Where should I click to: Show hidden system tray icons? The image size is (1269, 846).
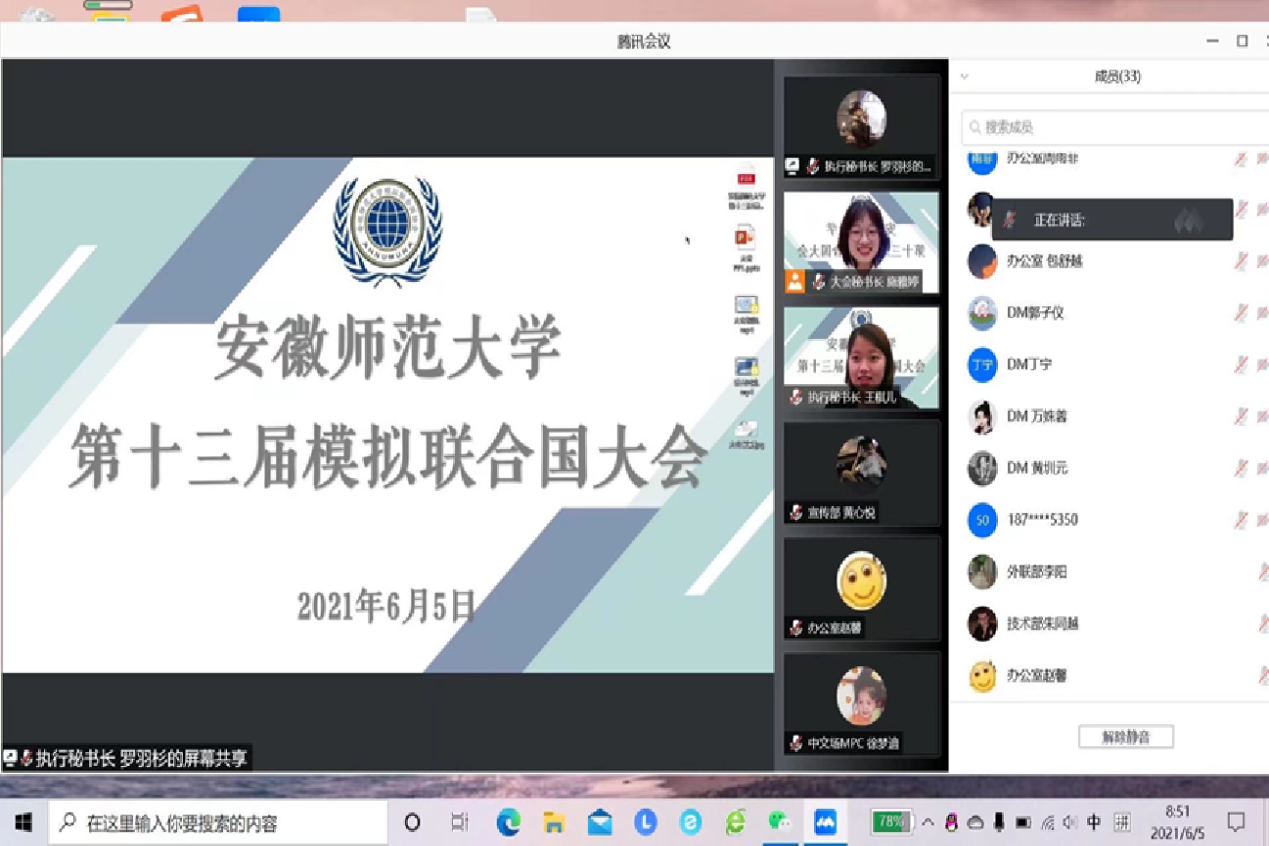pyautogui.click(x=928, y=822)
